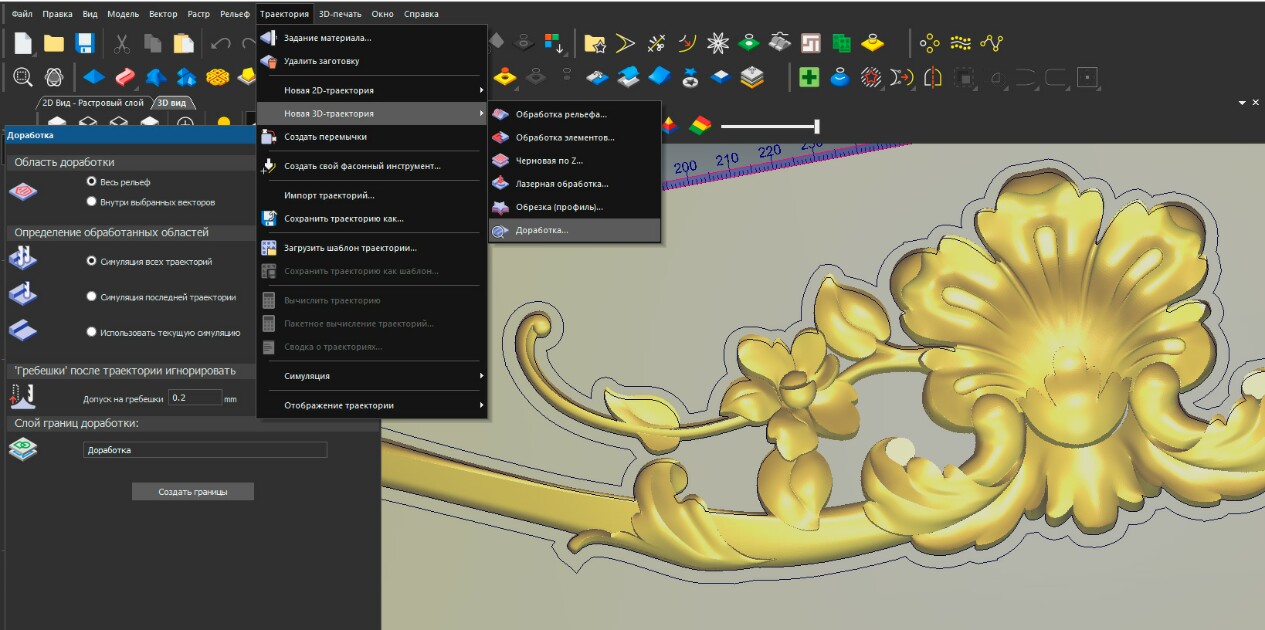Expand 'Отображение траектории' submenu
The width and height of the screenshot is (1265, 630).
(372, 405)
